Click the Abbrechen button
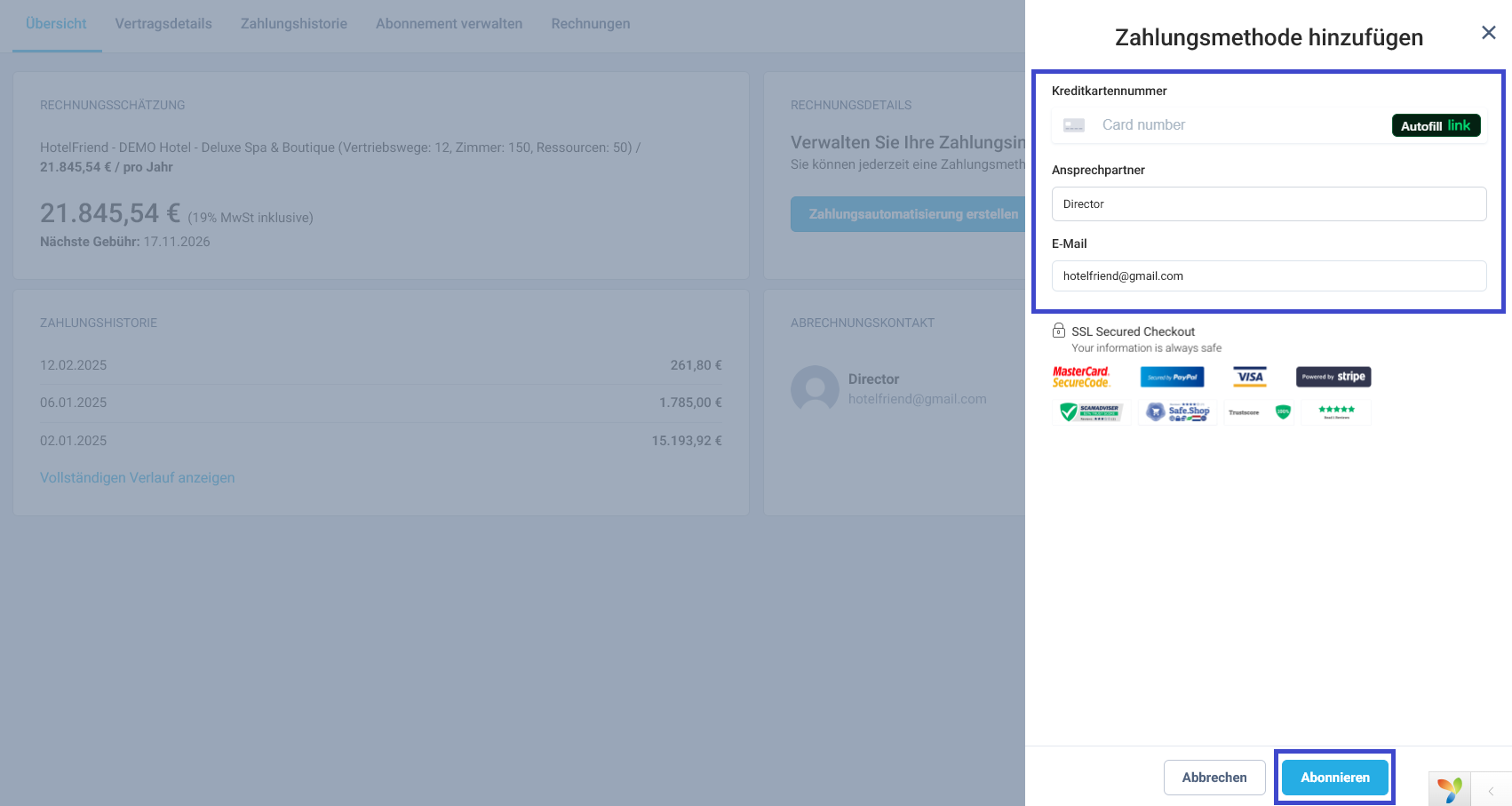This screenshot has height=806, width=1512. 1214,778
